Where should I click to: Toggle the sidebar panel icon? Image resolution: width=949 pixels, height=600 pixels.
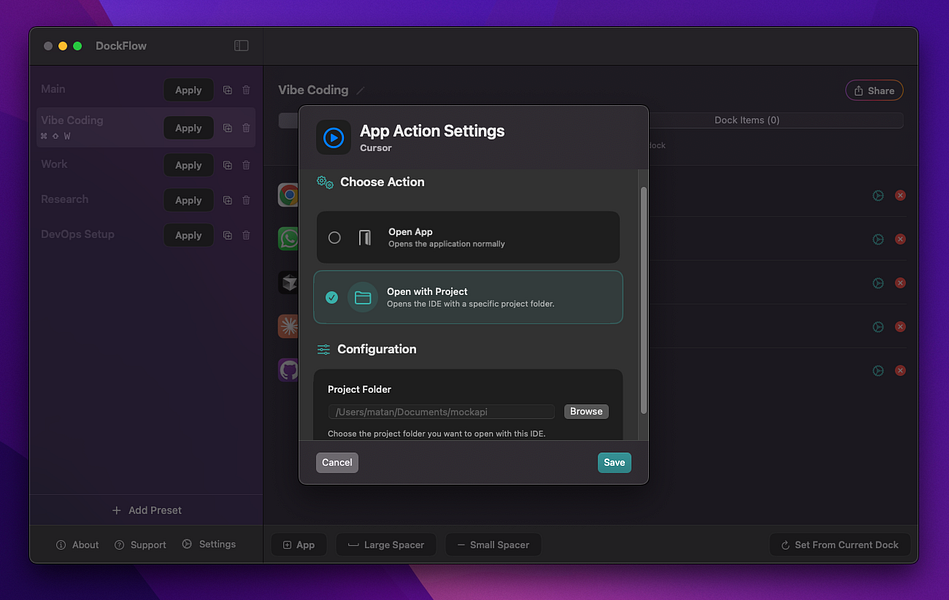(x=241, y=45)
